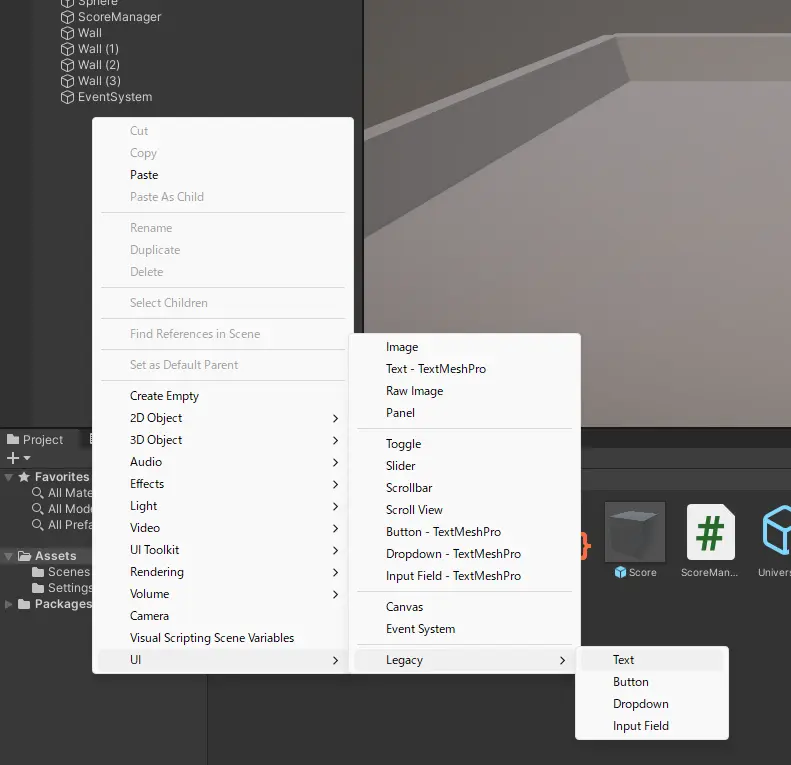The width and height of the screenshot is (791, 765).
Task: Select Text - TextMeshPro from UI submenu
Action: [436, 369]
